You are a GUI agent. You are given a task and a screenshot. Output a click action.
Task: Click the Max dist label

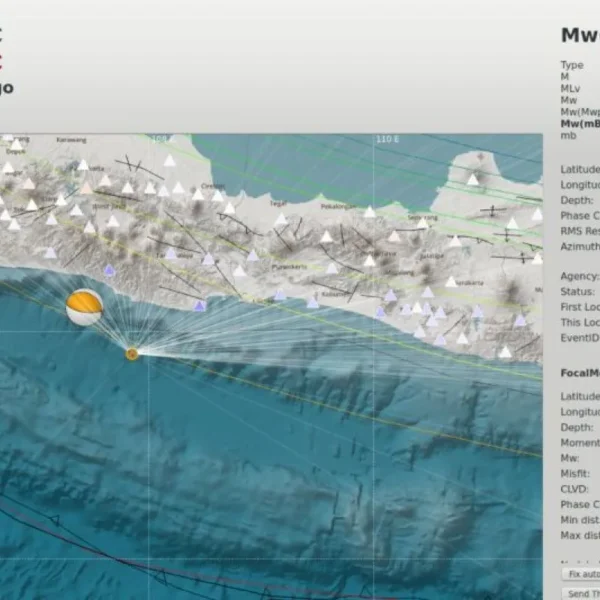pos(580,535)
